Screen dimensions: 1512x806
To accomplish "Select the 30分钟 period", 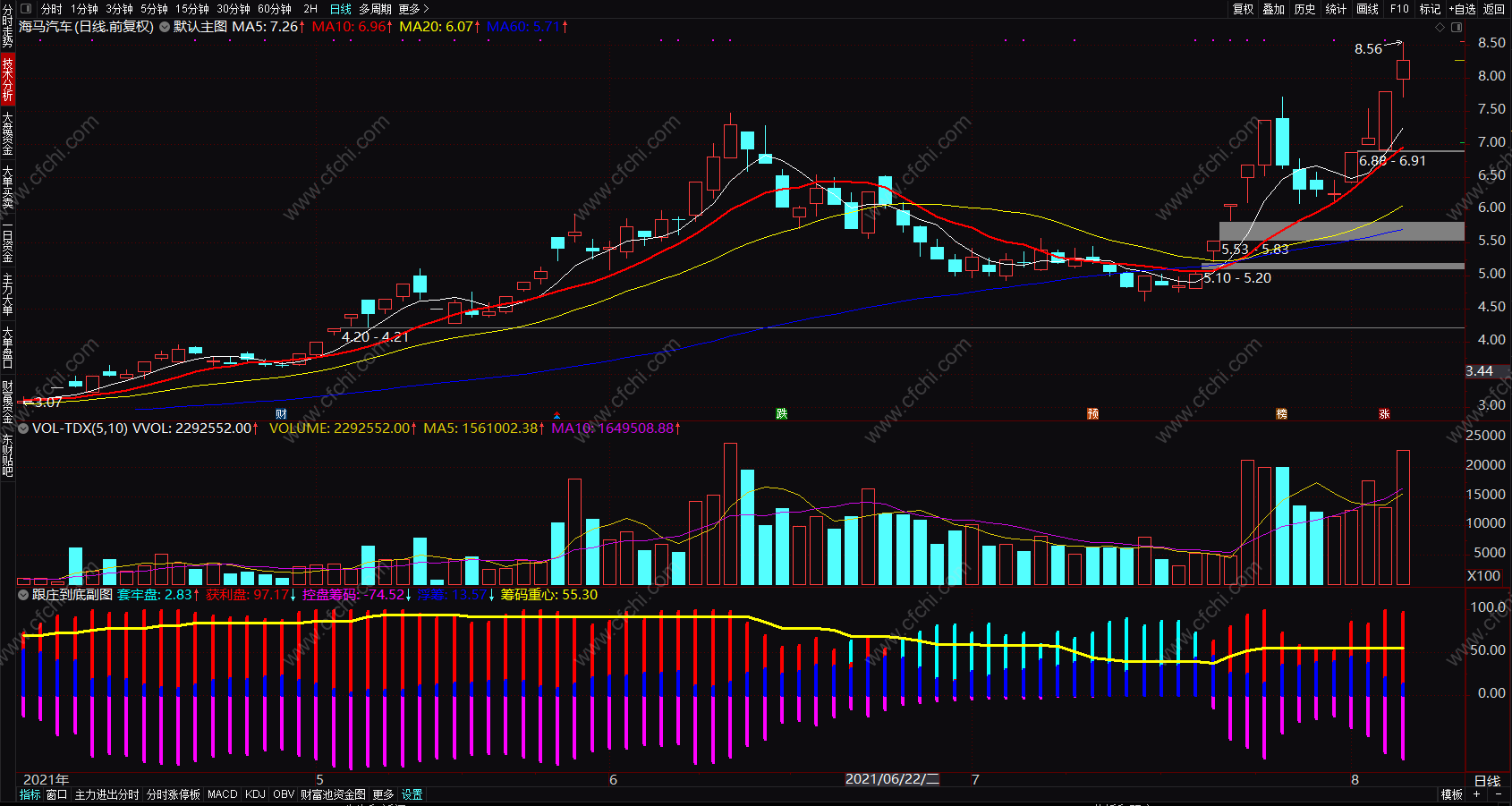I will [x=234, y=9].
